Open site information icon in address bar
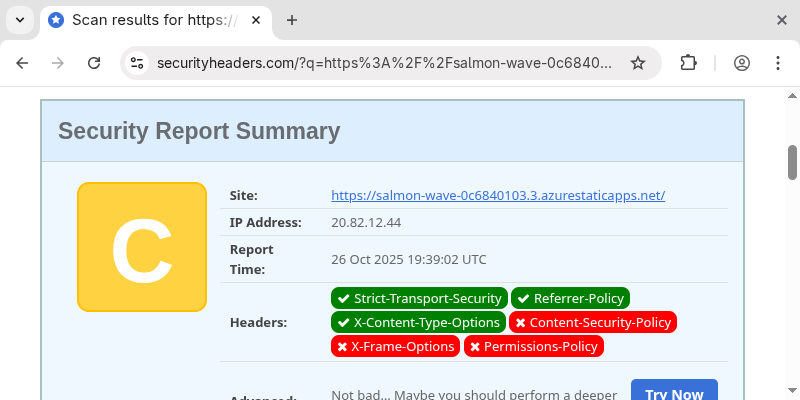The image size is (800, 400). point(138,63)
